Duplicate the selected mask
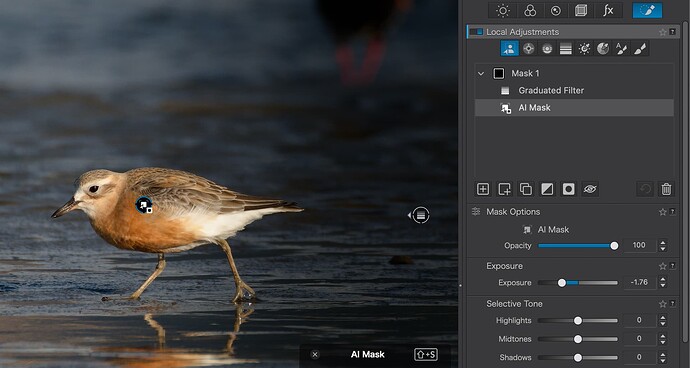This screenshot has height=368, width=690. coord(525,189)
